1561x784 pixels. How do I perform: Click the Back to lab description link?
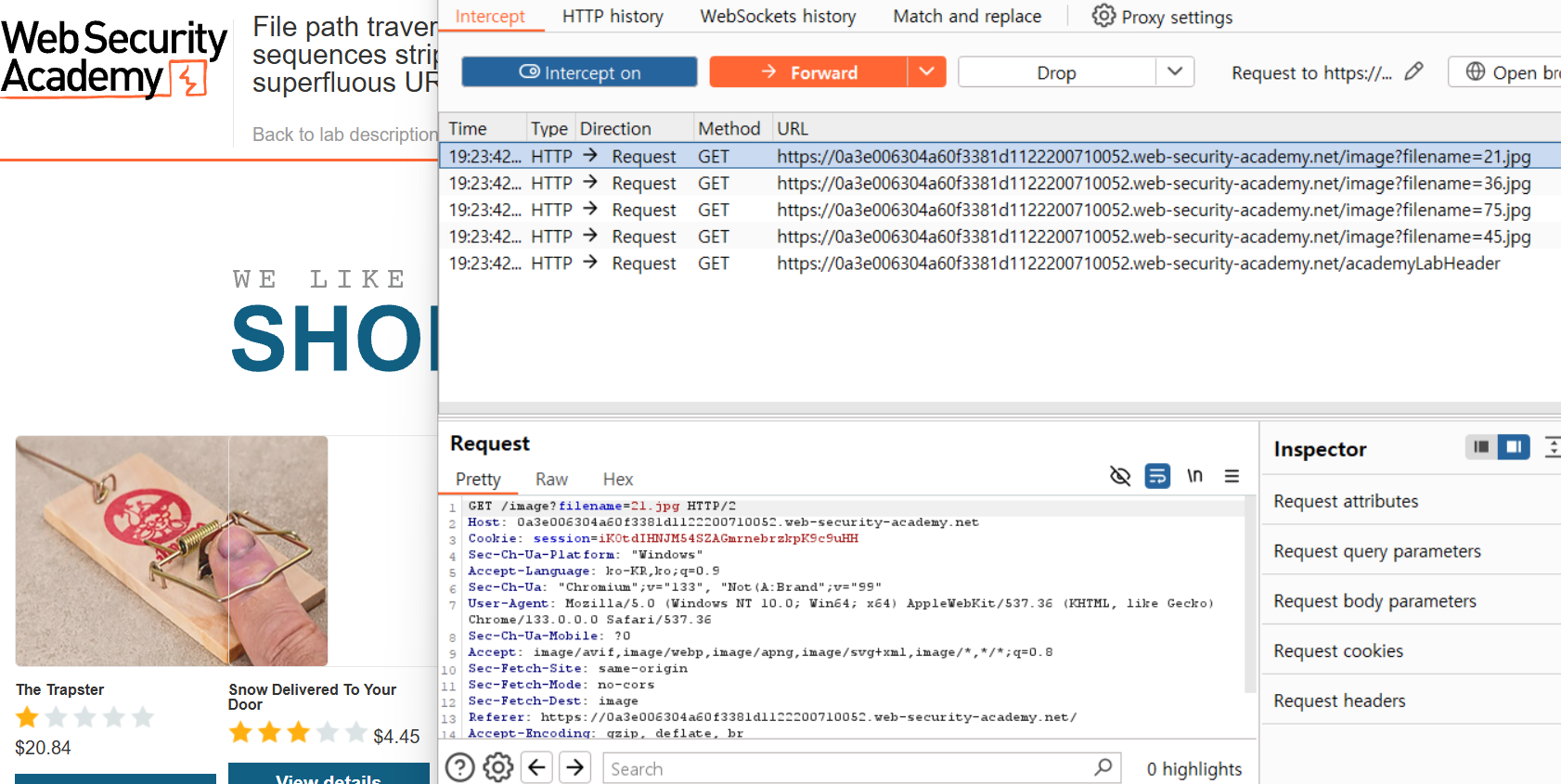[344, 135]
